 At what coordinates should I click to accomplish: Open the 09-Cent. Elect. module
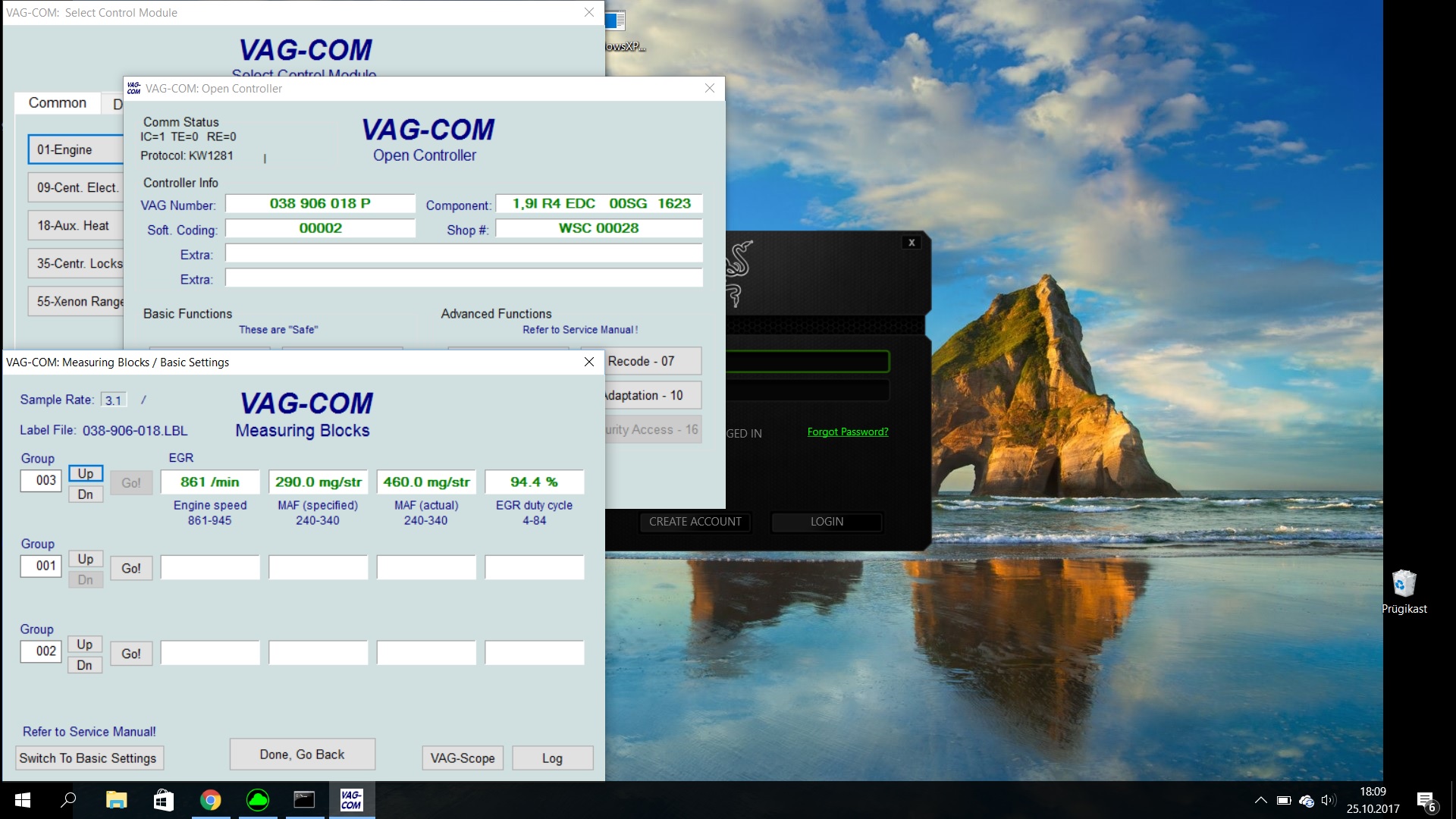tap(75, 187)
